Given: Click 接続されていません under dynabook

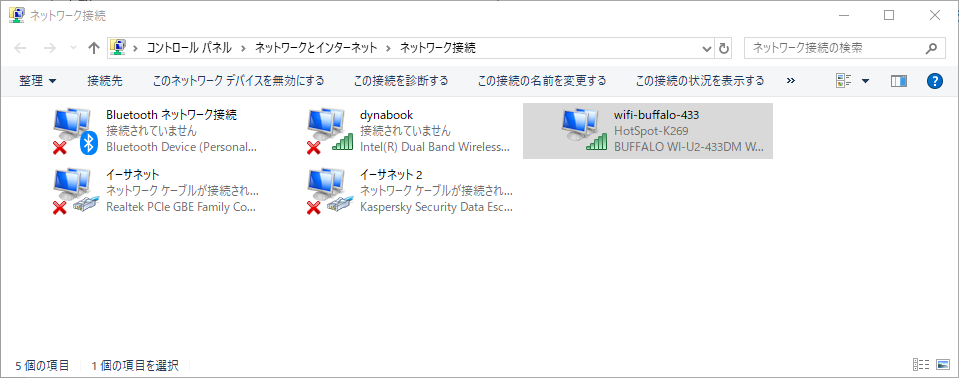Looking at the screenshot, I should tap(405, 131).
